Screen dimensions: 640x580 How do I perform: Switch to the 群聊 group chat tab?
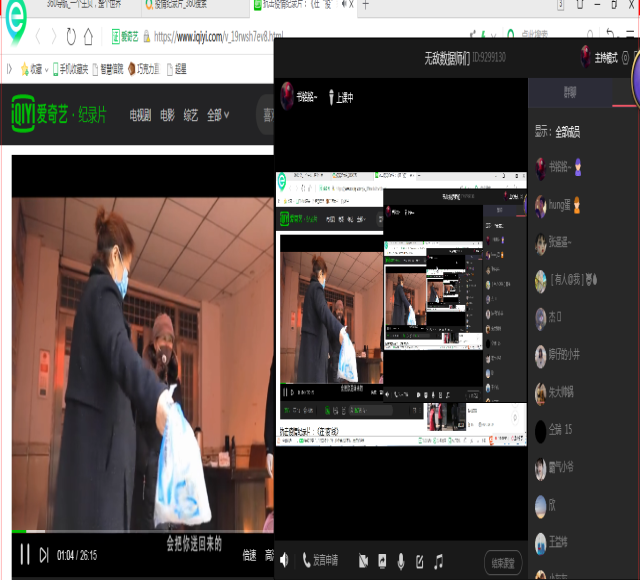click(x=569, y=91)
